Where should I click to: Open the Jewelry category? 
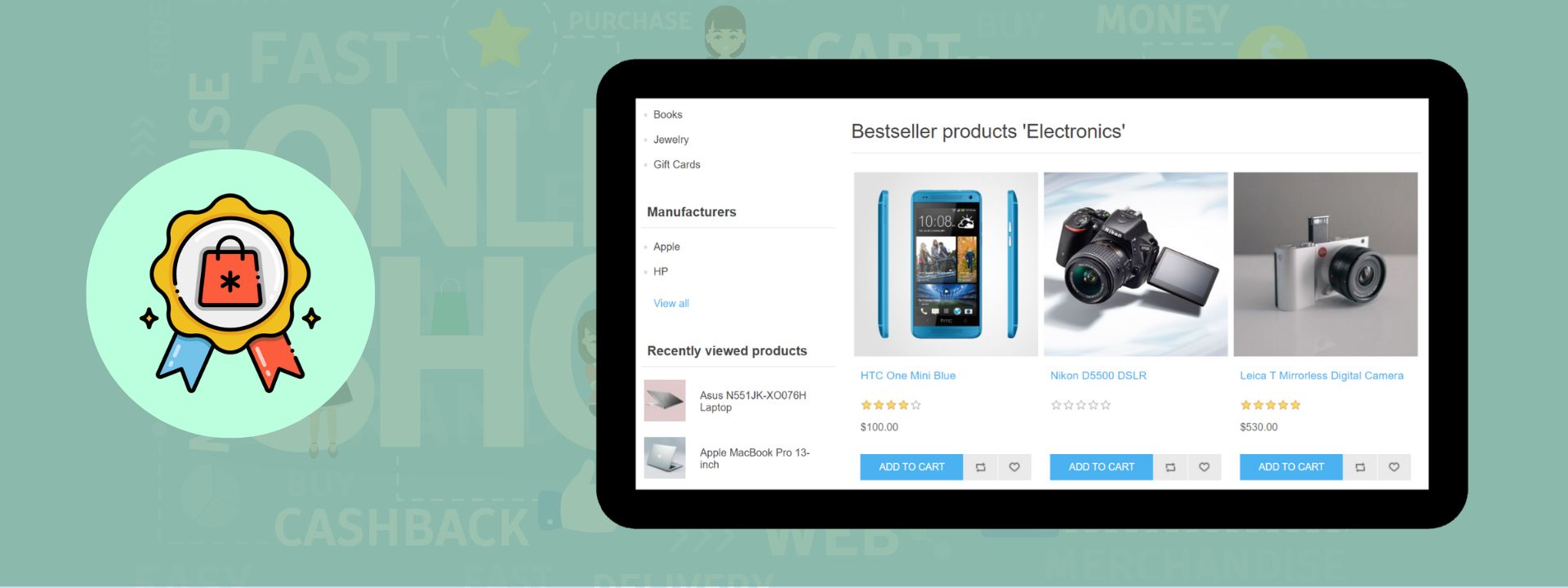point(670,140)
